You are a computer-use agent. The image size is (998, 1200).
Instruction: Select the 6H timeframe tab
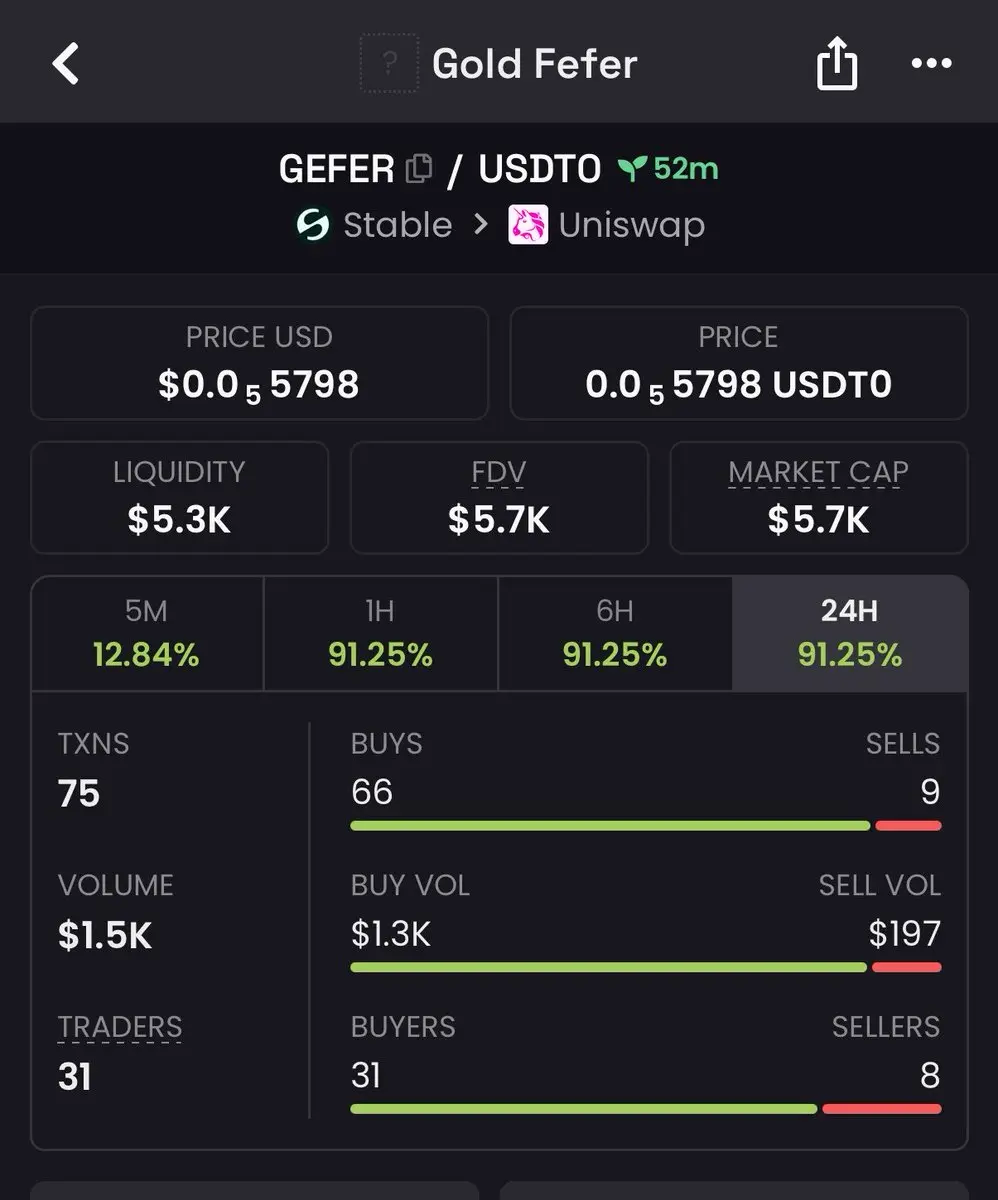615,634
